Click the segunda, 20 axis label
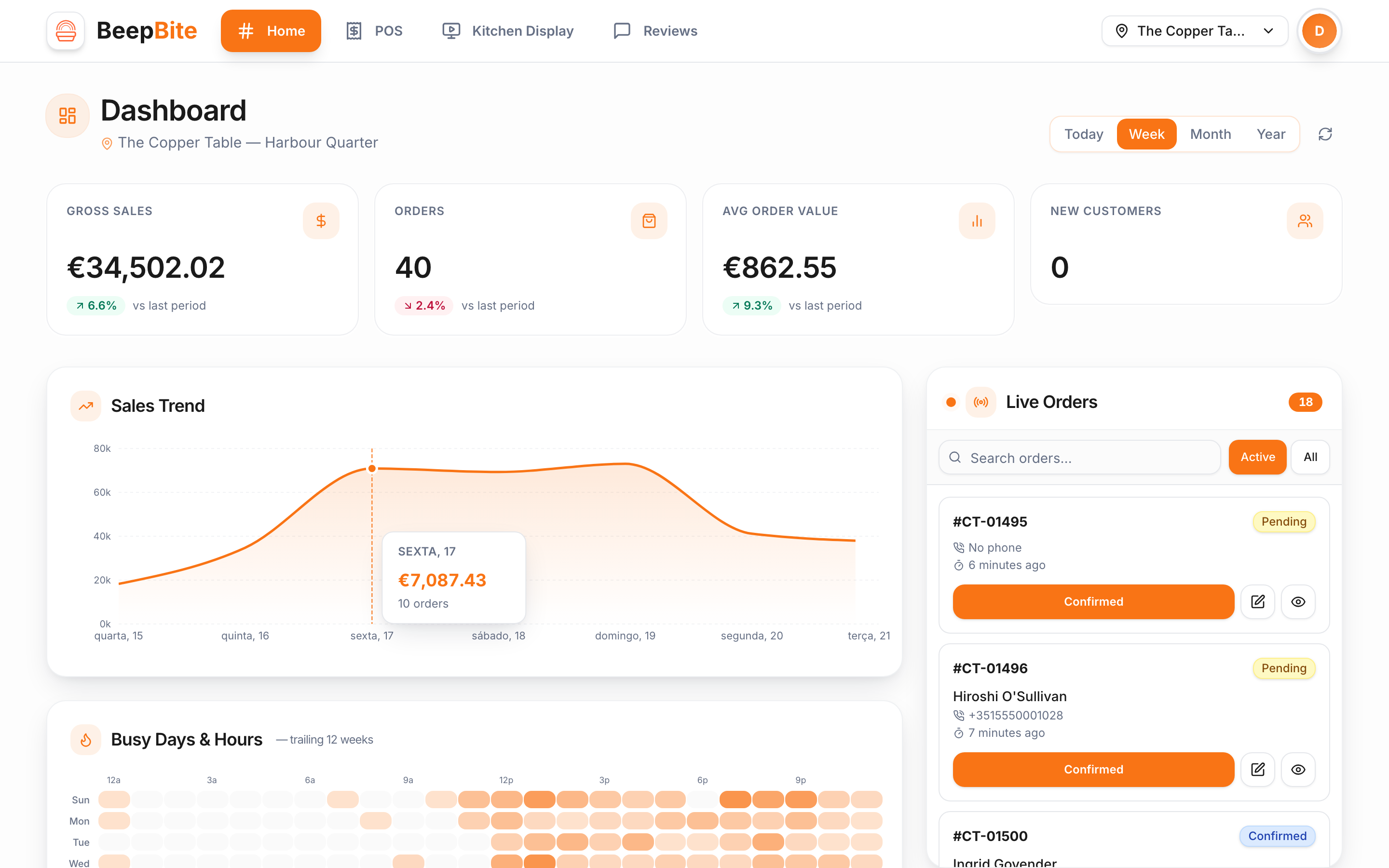Viewport: 1389px width, 868px height. pyautogui.click(x=752, y=636)
